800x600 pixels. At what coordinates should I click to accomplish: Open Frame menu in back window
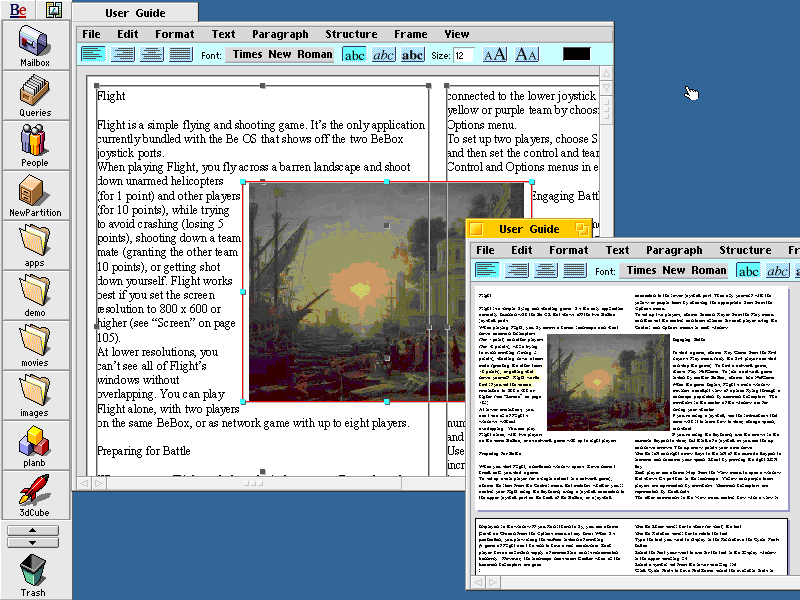411,34
